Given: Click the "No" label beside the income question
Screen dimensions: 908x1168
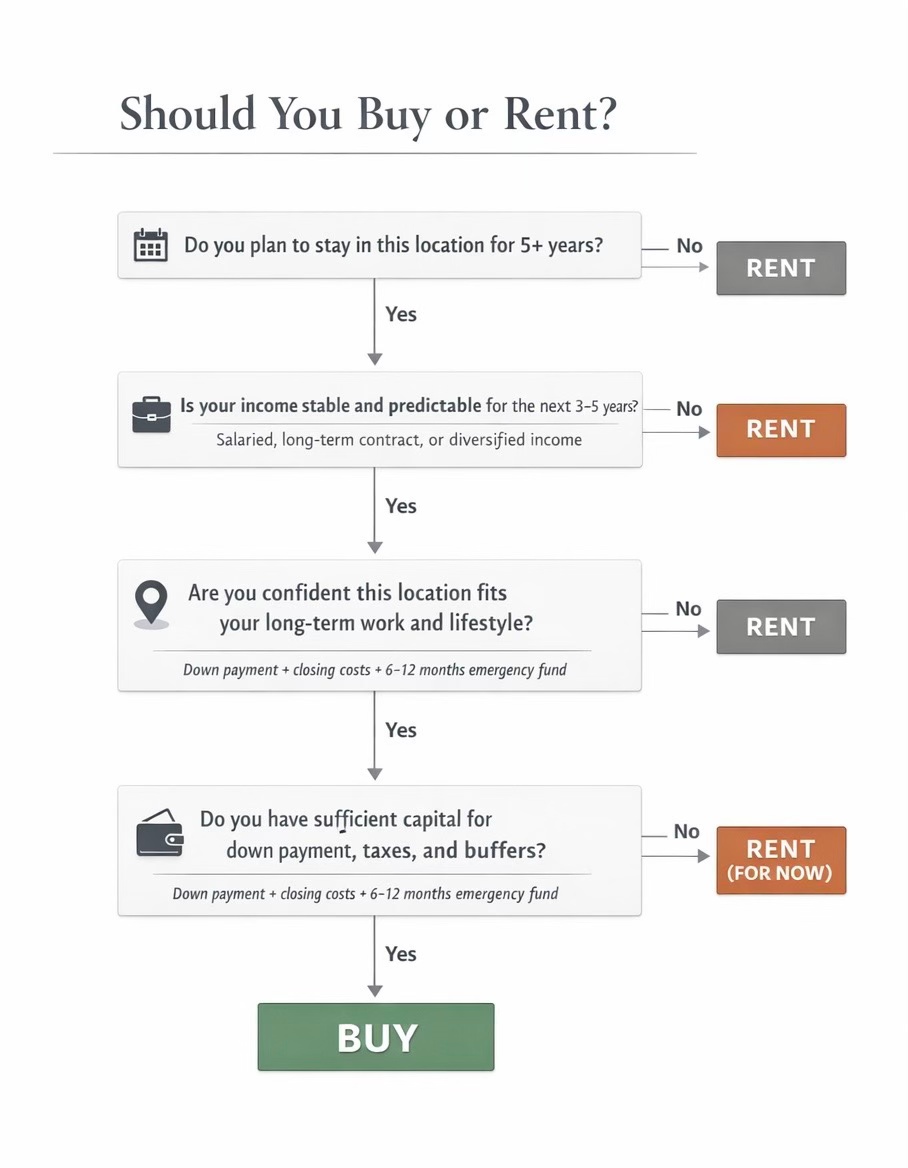Looking at the screenshot, I should pyautogui.click(x=689, y=409).
